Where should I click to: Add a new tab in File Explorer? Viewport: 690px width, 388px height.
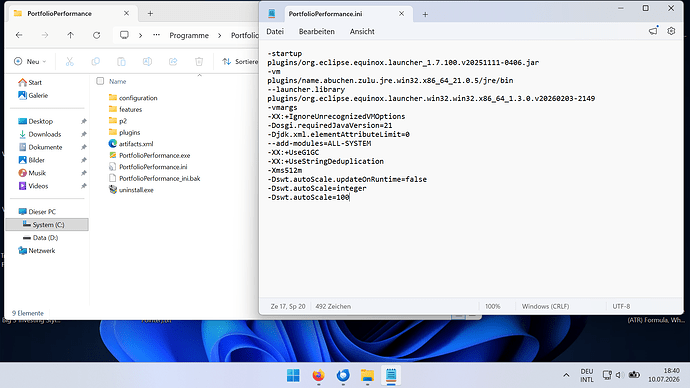pos(150,14)
